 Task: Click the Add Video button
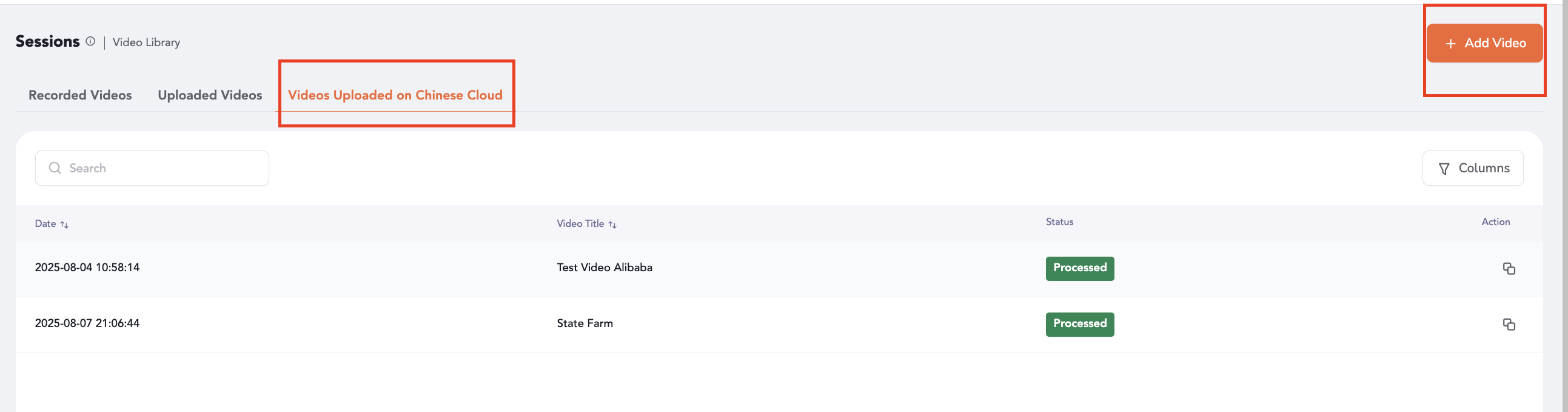click(1484, 43)
